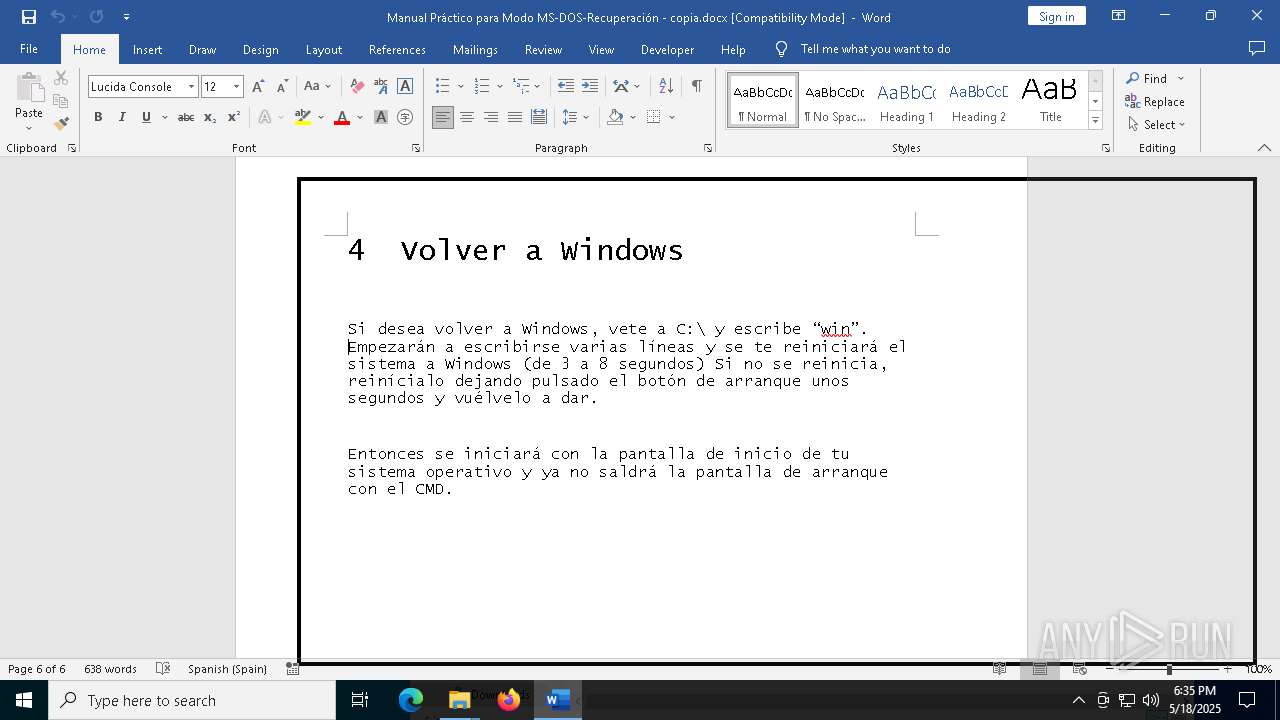Expand the bullets list dropdown

click(x=461, y=87)
